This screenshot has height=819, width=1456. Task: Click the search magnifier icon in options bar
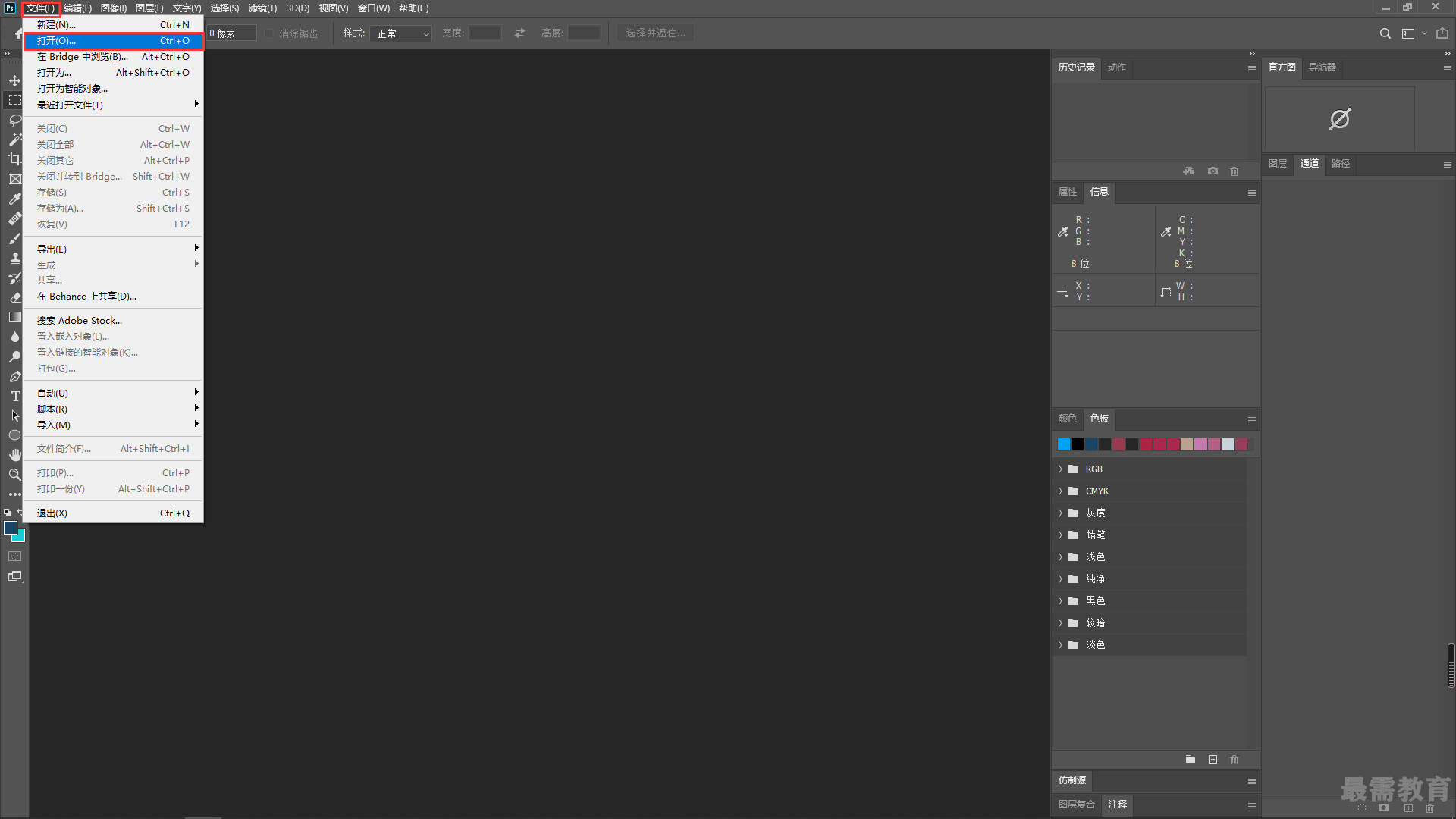(x=1385, y=33)
